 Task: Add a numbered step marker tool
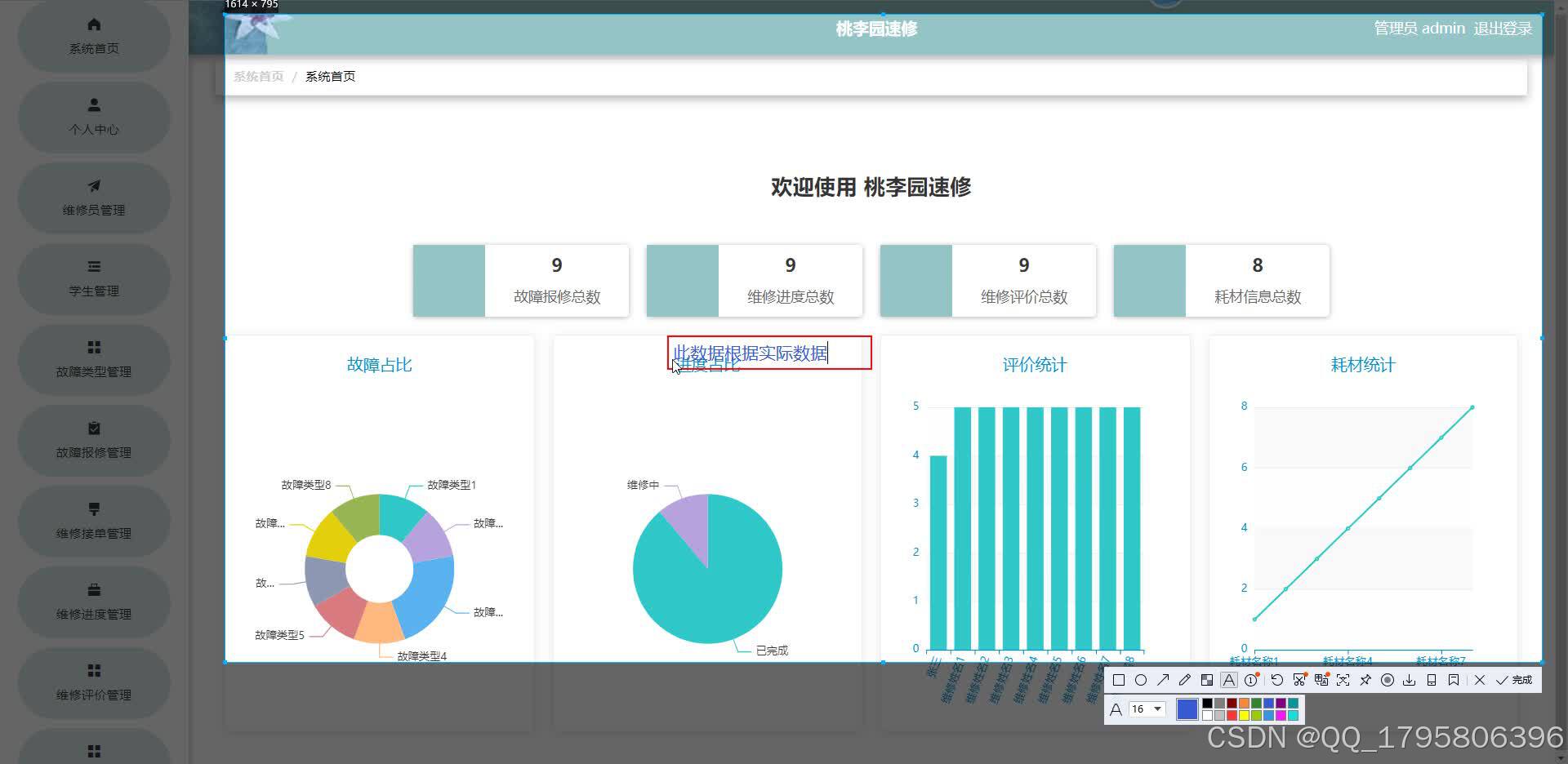(x=1252, y=680)
